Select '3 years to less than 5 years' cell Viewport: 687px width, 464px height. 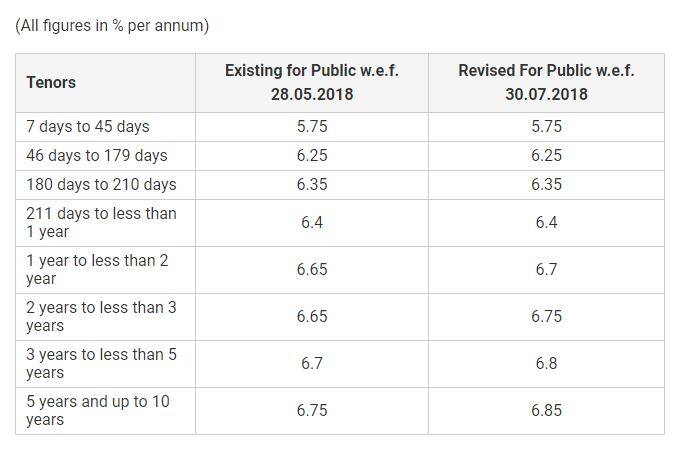point(101,363)
